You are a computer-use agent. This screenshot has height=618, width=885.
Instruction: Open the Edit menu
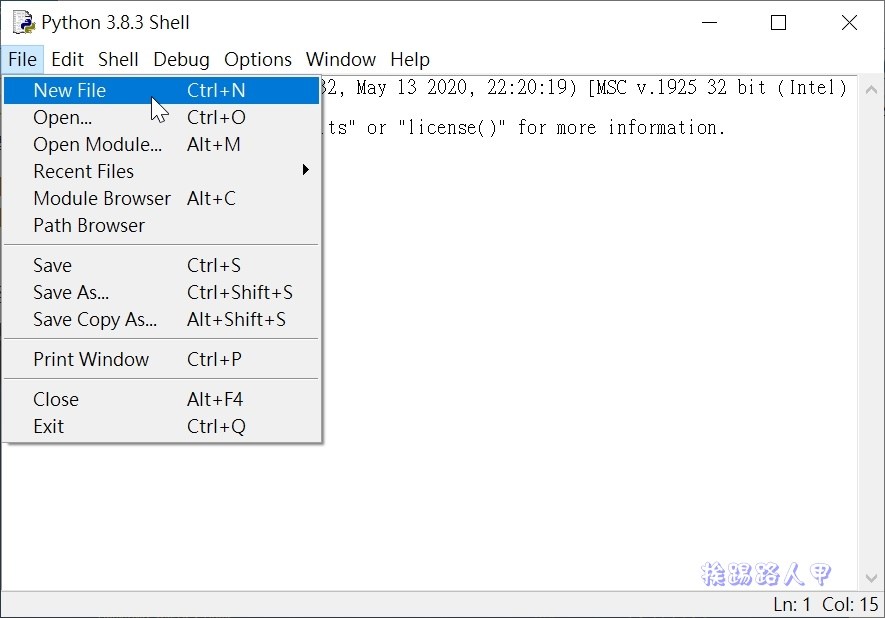point(67,59)
